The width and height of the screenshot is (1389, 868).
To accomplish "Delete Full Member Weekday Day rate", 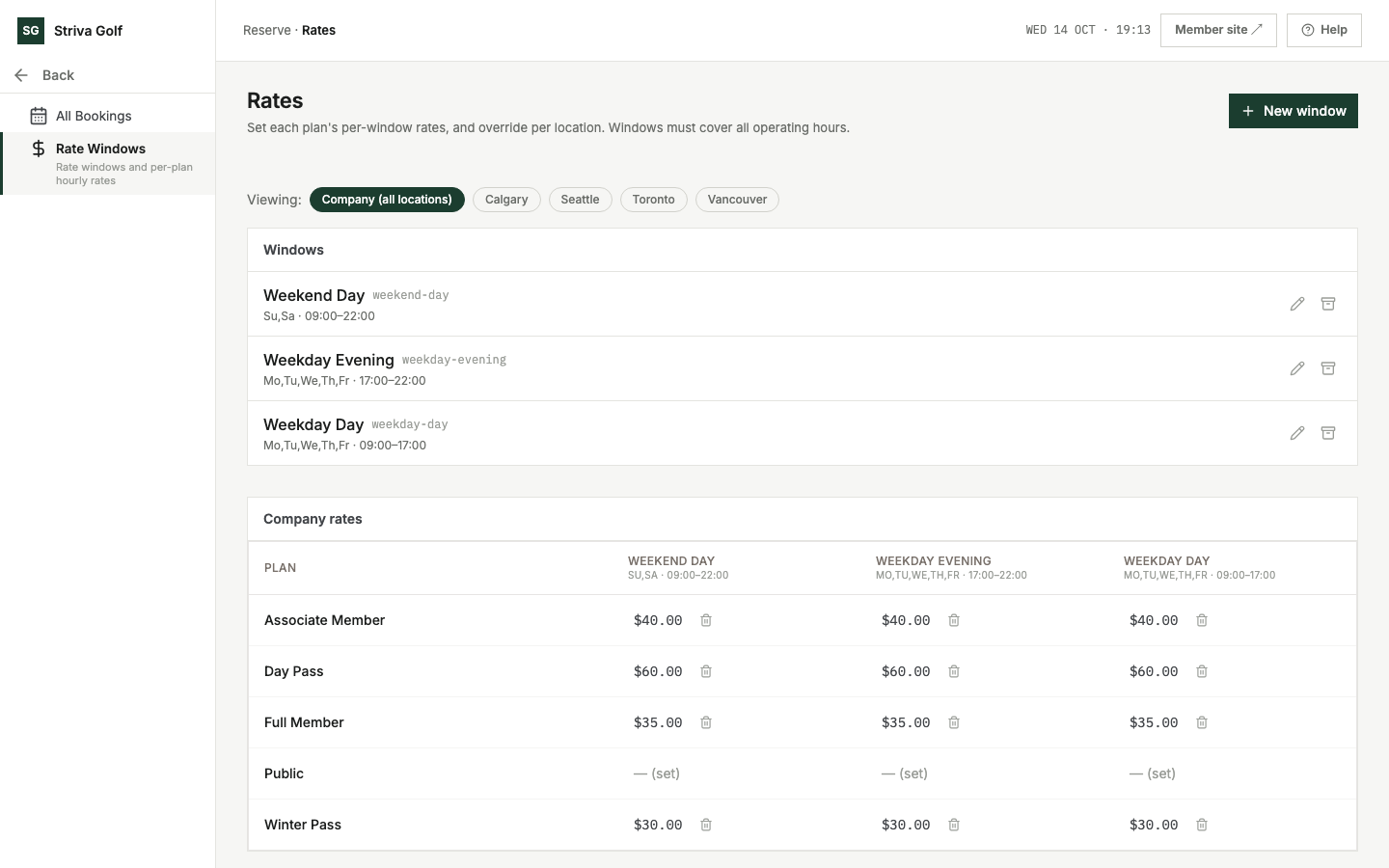I will coord(1202,722).
